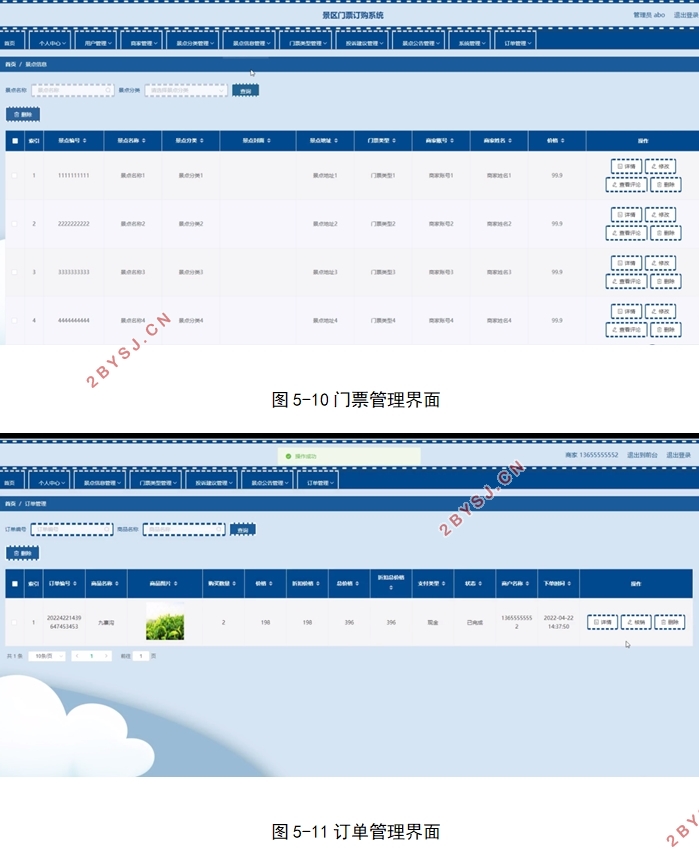
Task: Sort by 景点名称 column in ticket table
Action: pyautogui.click(x=144, y=141)
